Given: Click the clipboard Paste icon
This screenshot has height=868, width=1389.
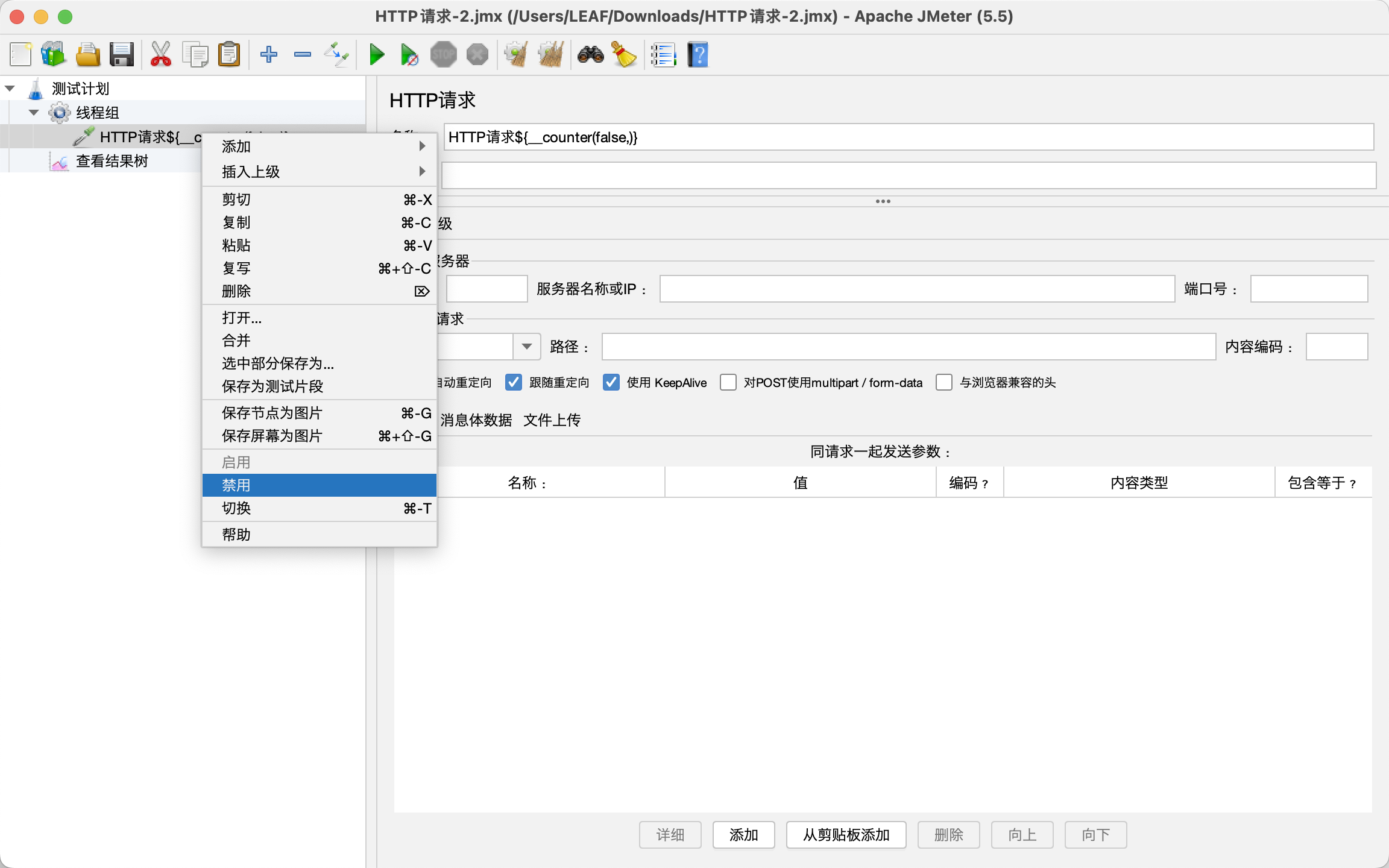Looking at the screenshot, I should pyautogui.click(x=229, y=55).
